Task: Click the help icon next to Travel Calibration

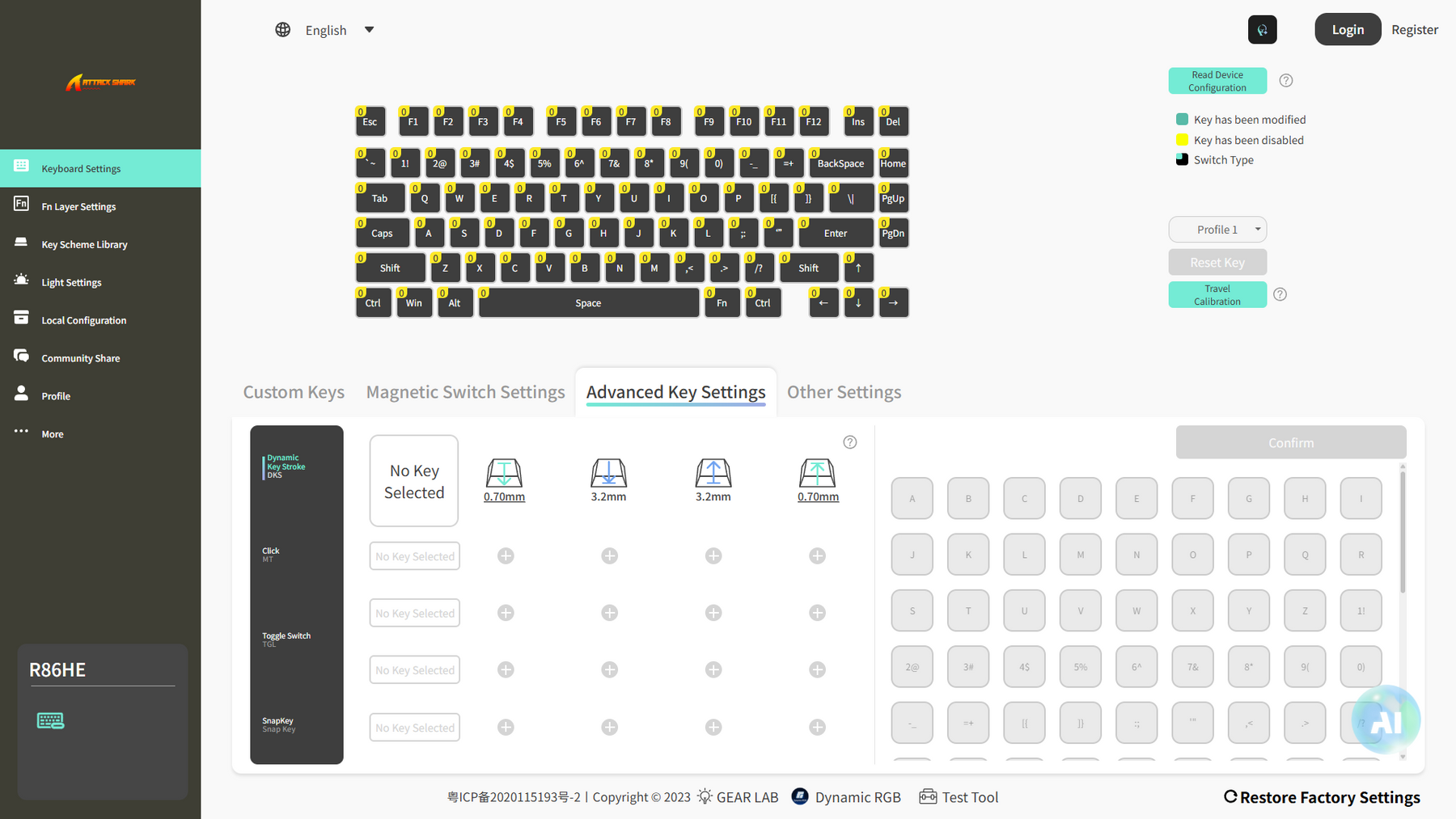Action: coord(1280,294)
